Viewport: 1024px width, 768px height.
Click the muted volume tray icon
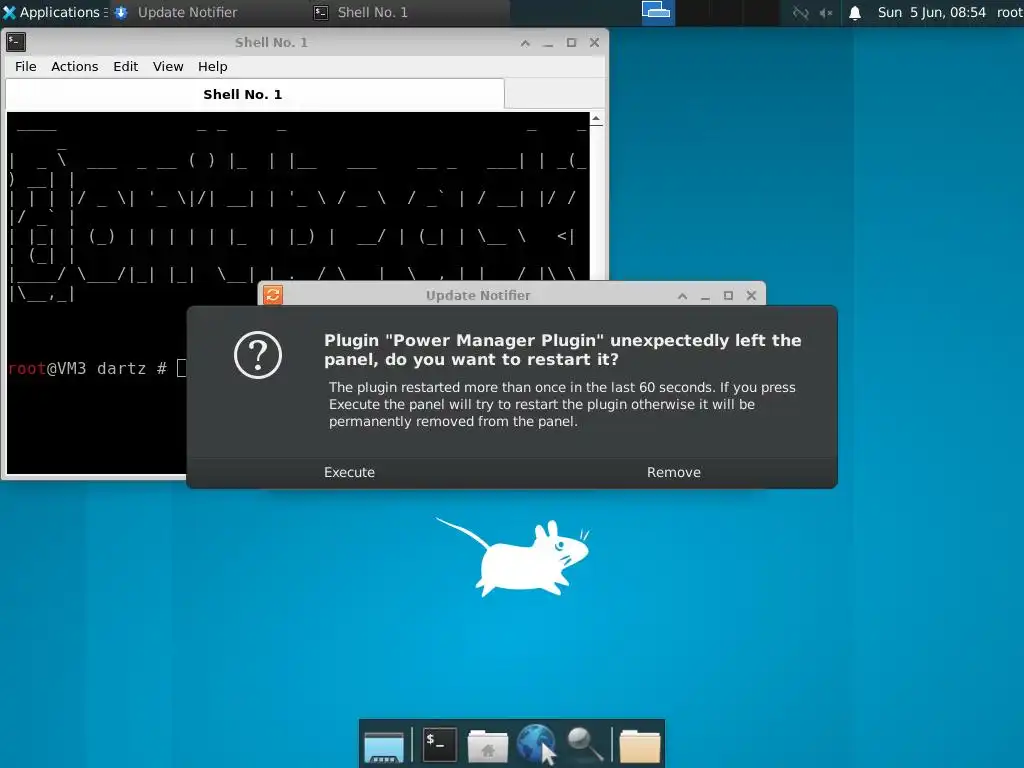[x=826, y=12]
